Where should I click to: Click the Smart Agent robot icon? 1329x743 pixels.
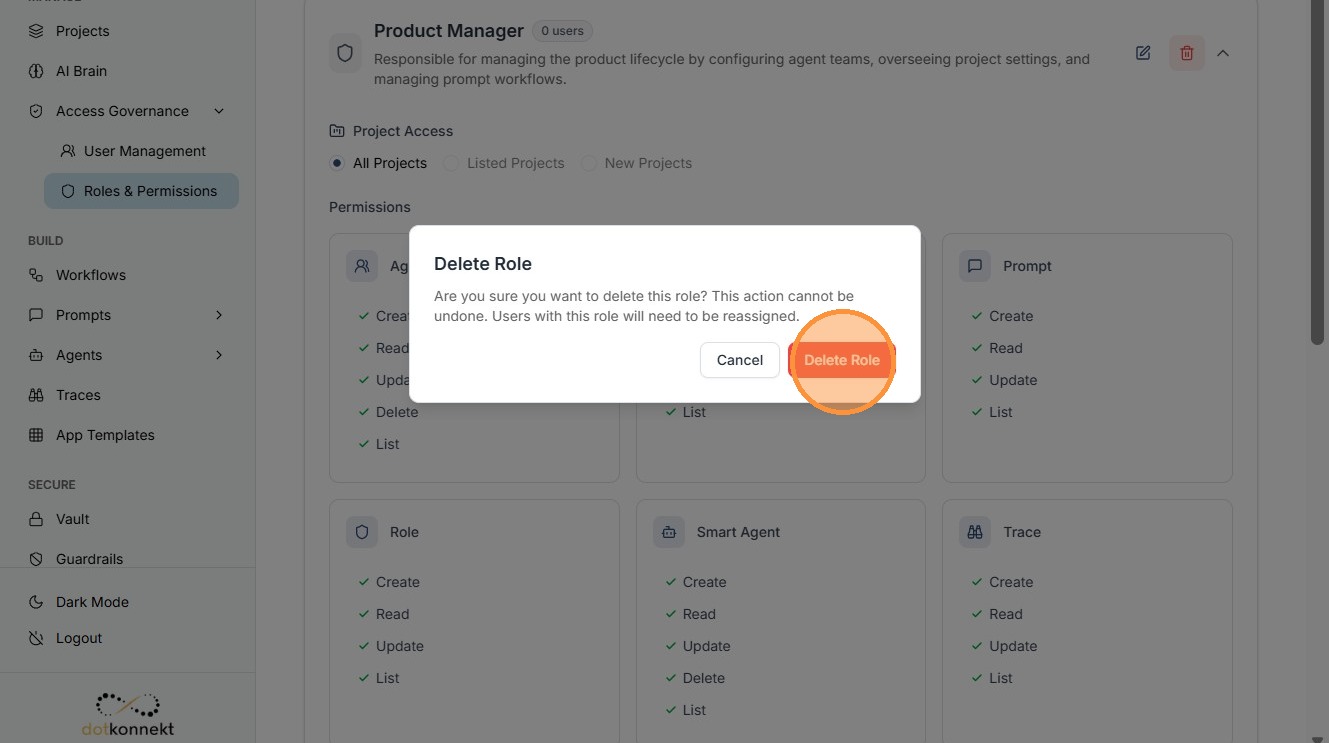tap(669, 532)
